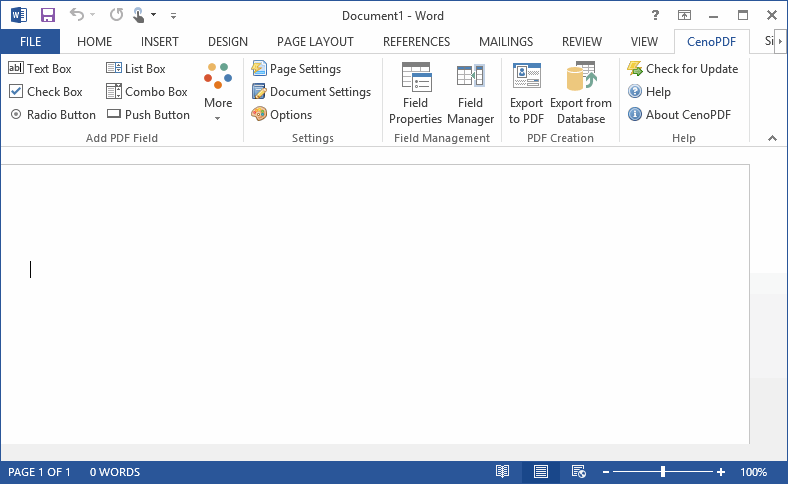Show About CenoPDF information

point(679,115)
